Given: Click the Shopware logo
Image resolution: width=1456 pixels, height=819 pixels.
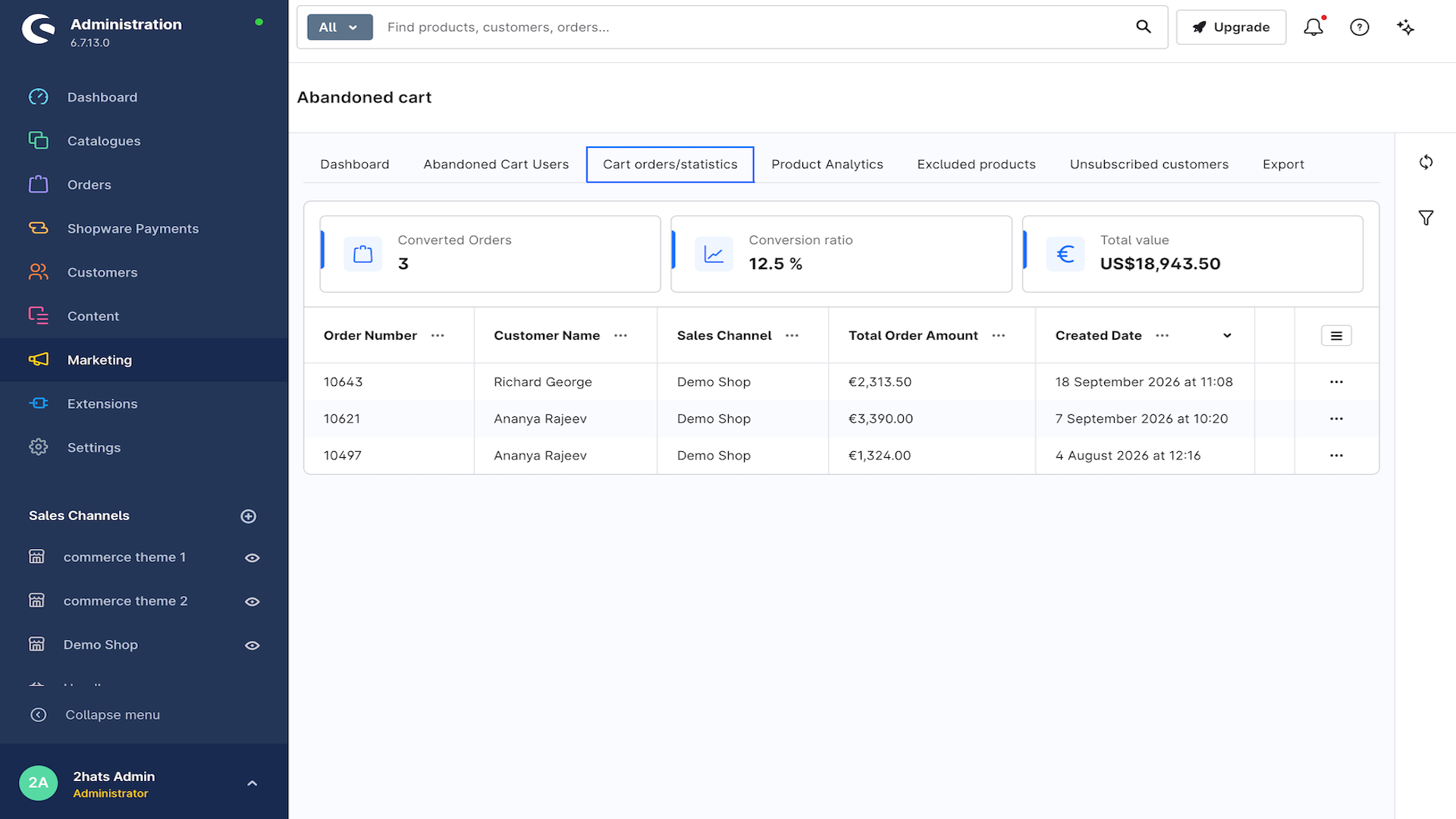Looking at the screenshot, I should (x=39, y=29).
